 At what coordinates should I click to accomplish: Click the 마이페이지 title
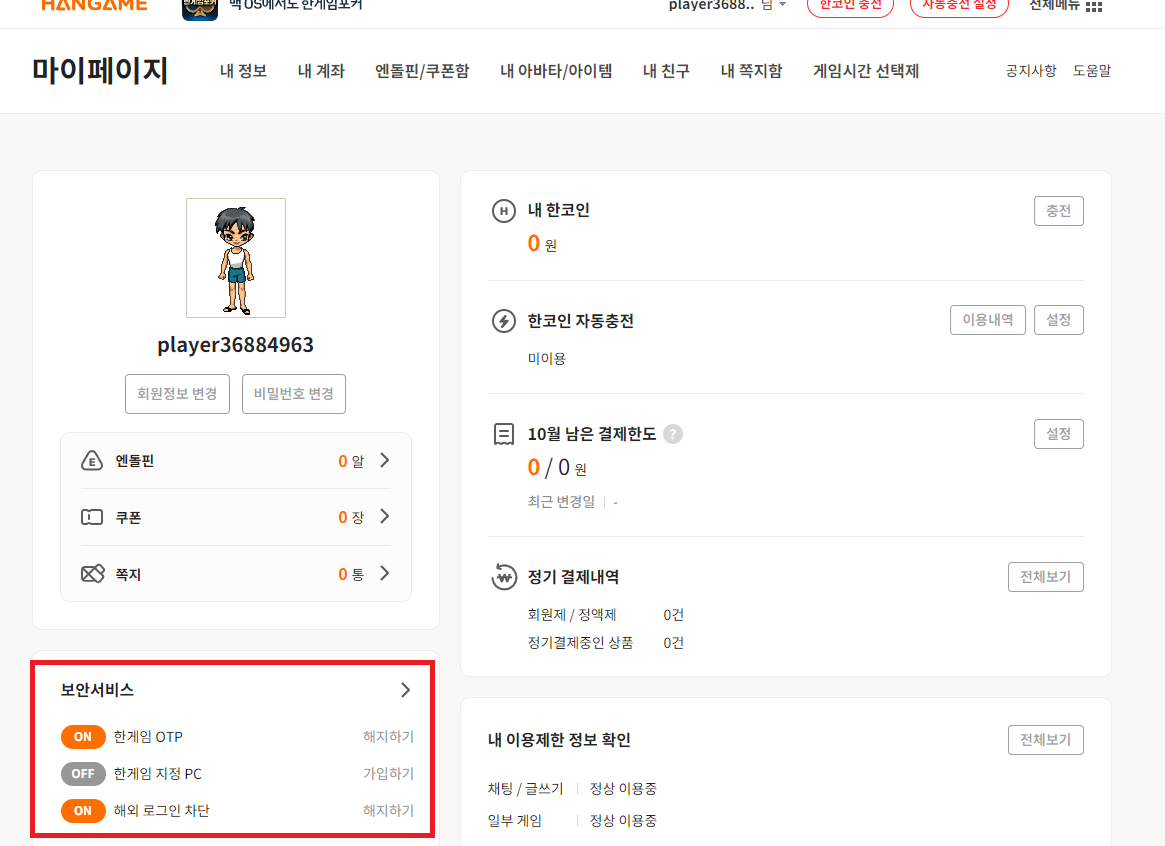pos(100,71)
